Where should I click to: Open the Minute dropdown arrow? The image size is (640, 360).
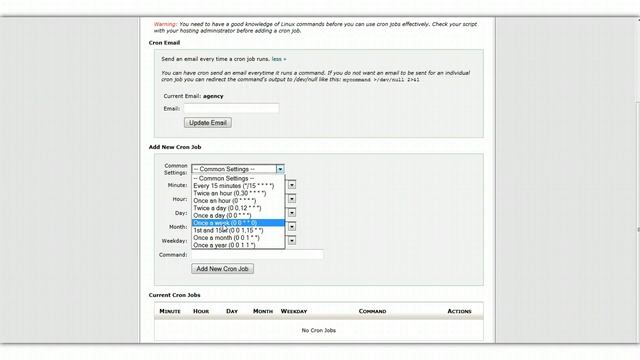click(292, 185)
